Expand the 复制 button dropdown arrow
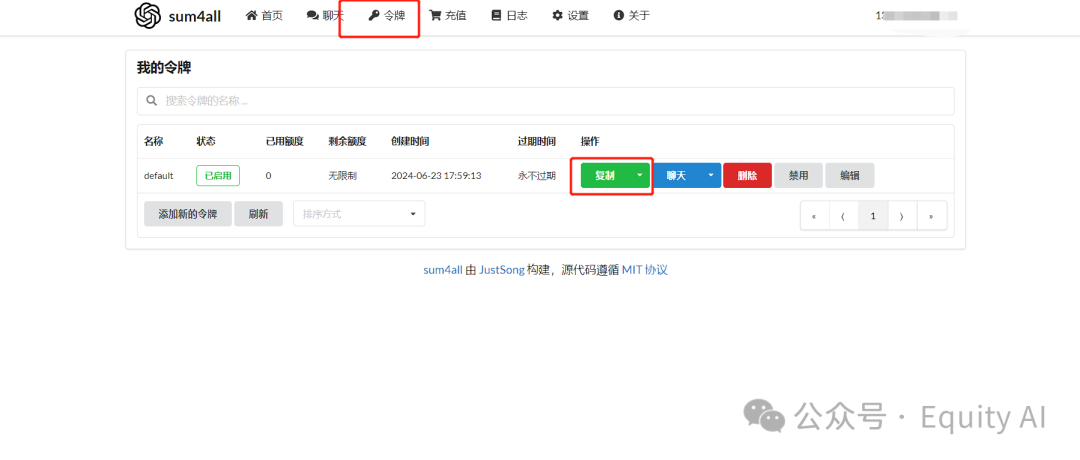This screenshot has width=1080, height=460. coord(640,176)
